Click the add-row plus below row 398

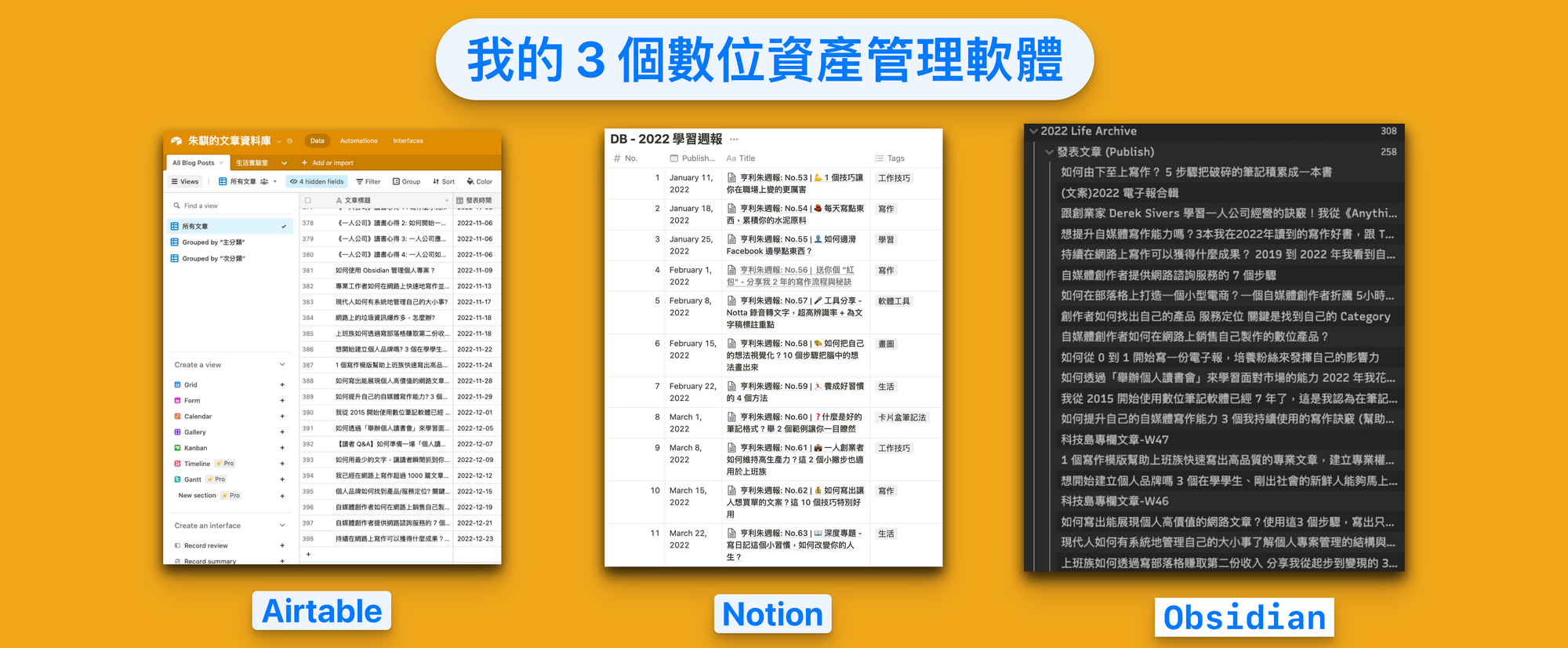point(308,554)
